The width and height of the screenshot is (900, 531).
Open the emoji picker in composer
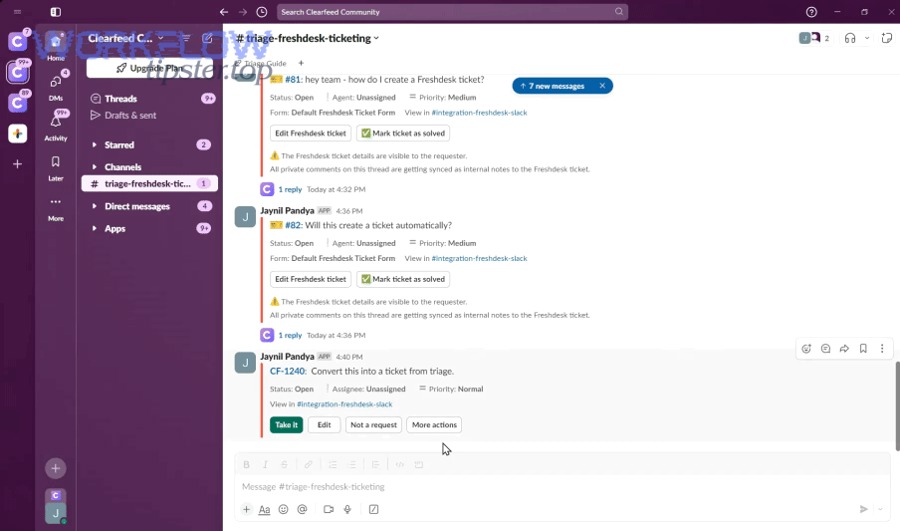point(283,509)
